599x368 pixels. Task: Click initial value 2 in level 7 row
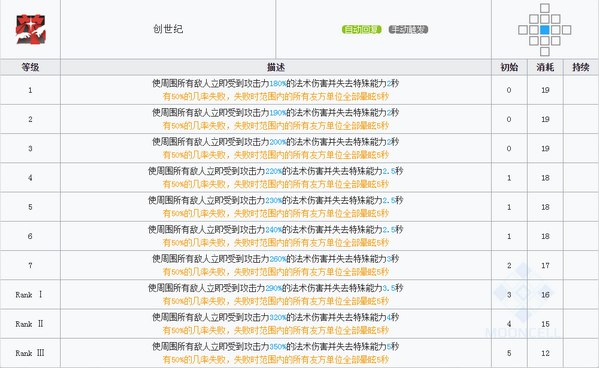pyautogui.click(x=509, y=266)
